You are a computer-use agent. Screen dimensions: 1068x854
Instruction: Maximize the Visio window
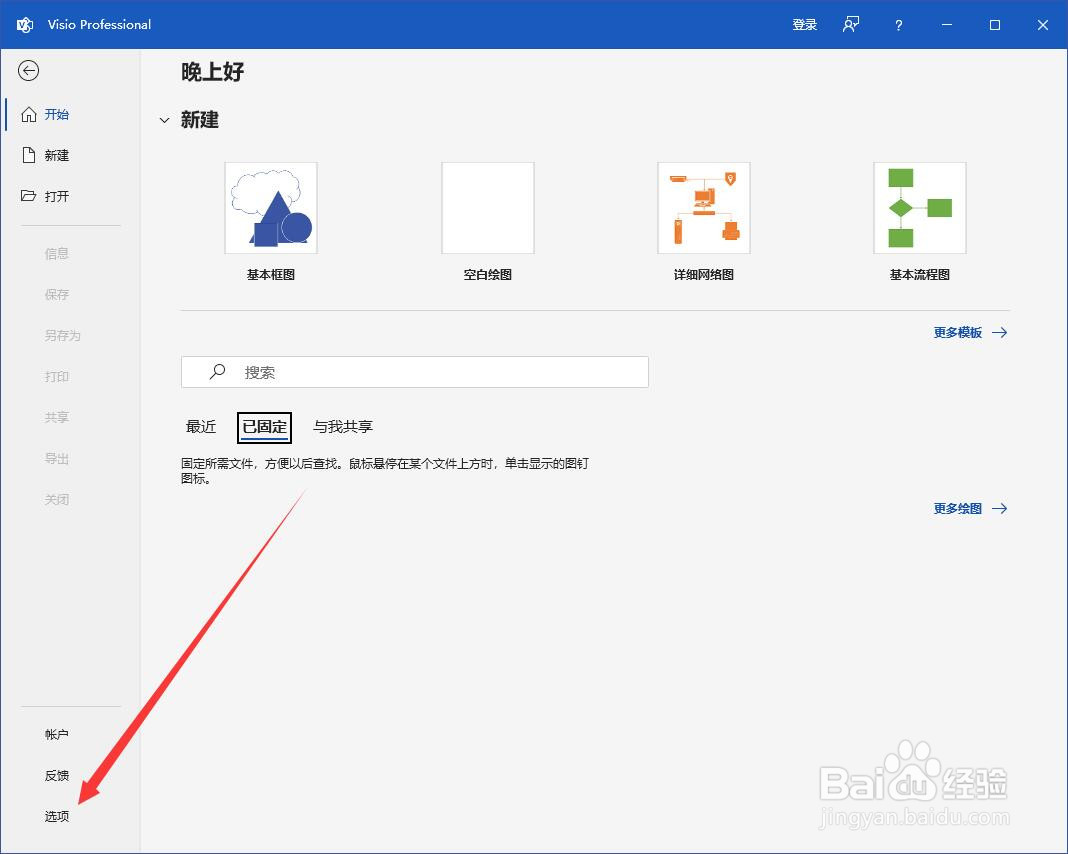coord(994,25)
